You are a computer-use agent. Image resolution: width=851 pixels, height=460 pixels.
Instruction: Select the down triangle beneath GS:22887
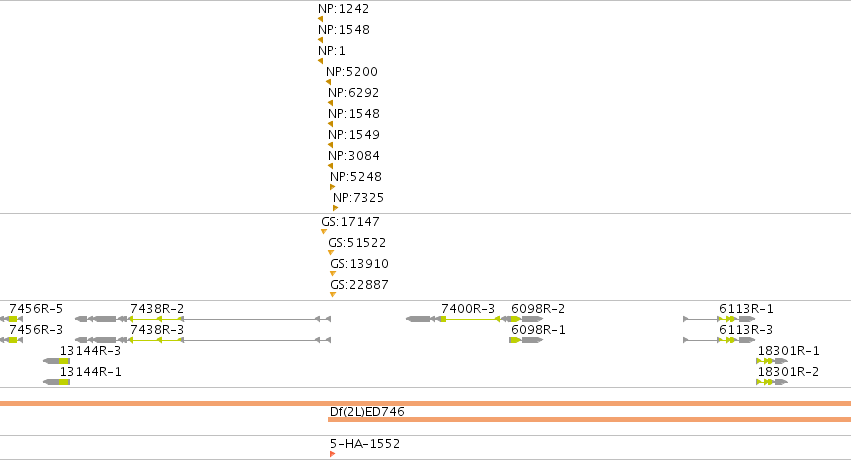click(x=333, y=295)
